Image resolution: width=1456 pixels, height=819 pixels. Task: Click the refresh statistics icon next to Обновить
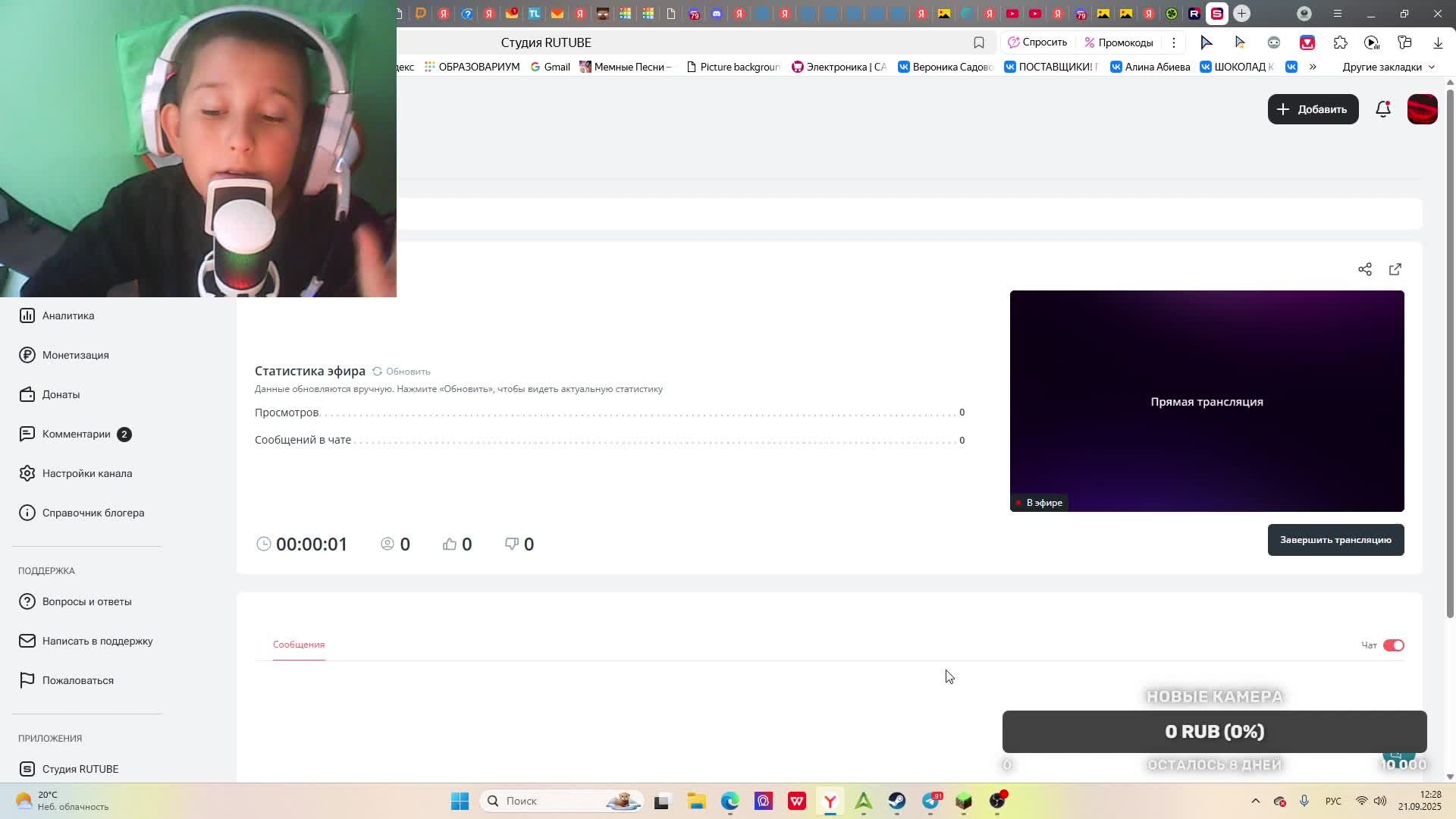pos(377,372)
